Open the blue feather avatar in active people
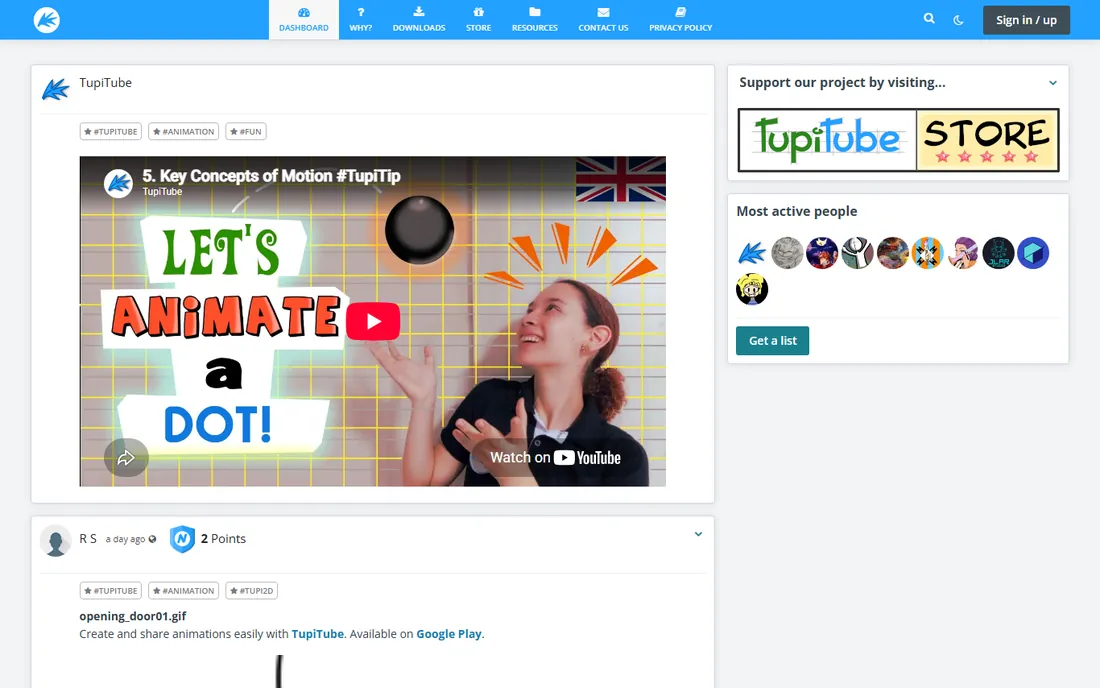The width and height of the screenshot is (1100, 688). tap(752, 252)
